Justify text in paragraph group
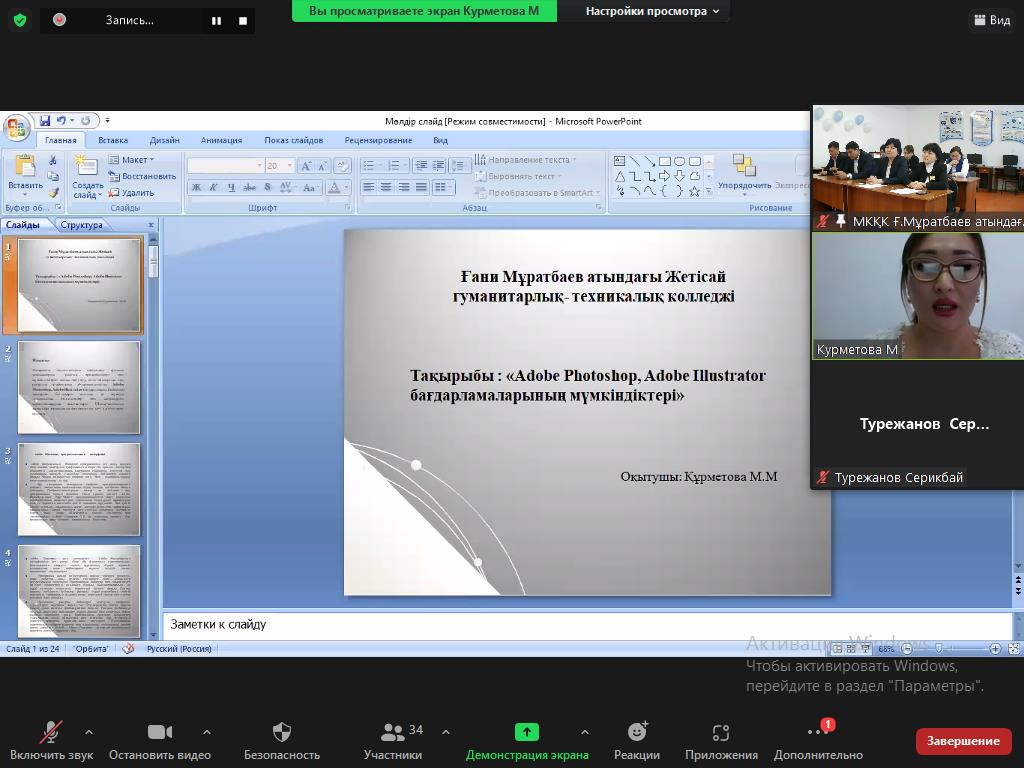 (x=422, y=187)
